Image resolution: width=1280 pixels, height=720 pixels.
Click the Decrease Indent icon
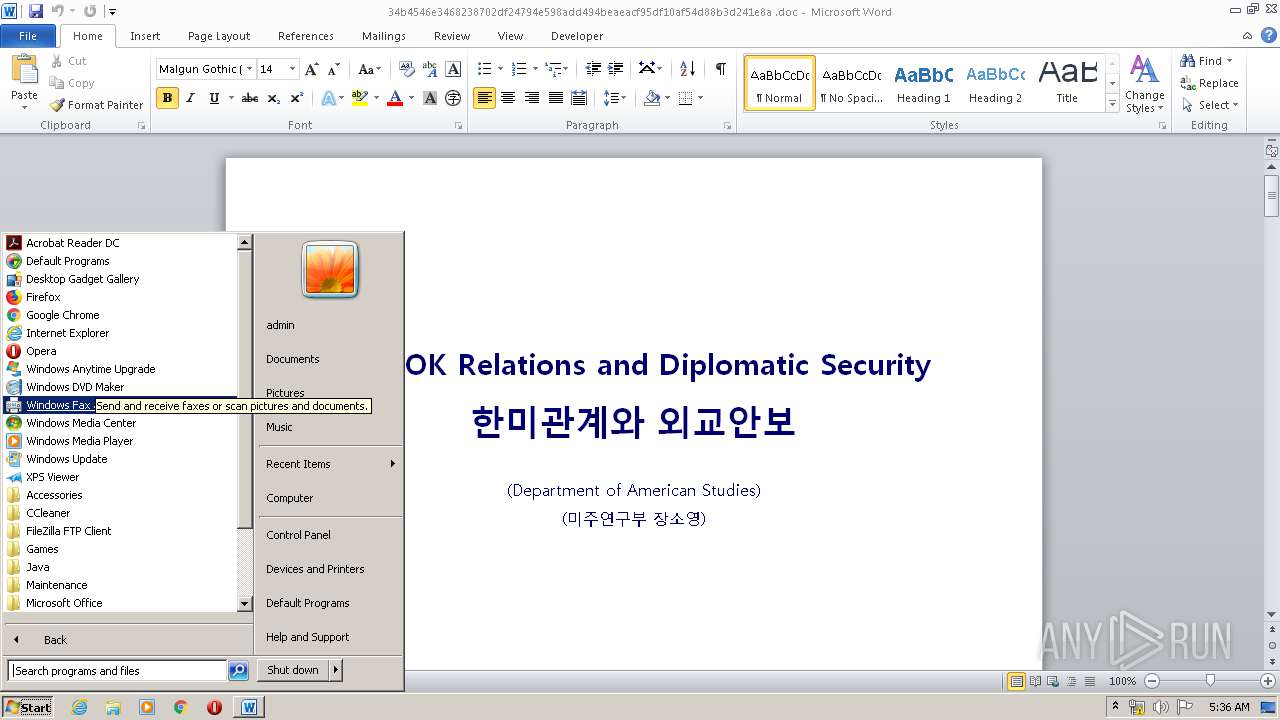(x=593, y=69)
